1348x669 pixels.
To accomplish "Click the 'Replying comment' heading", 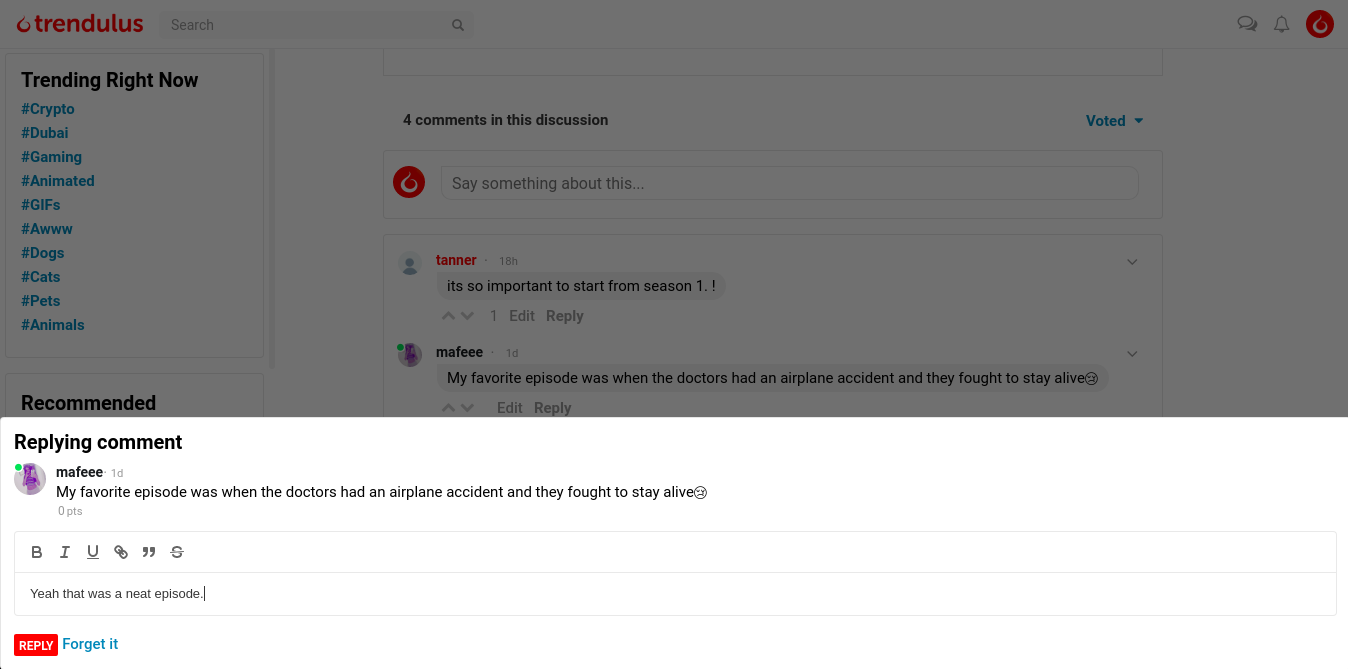I will [98, 442].
